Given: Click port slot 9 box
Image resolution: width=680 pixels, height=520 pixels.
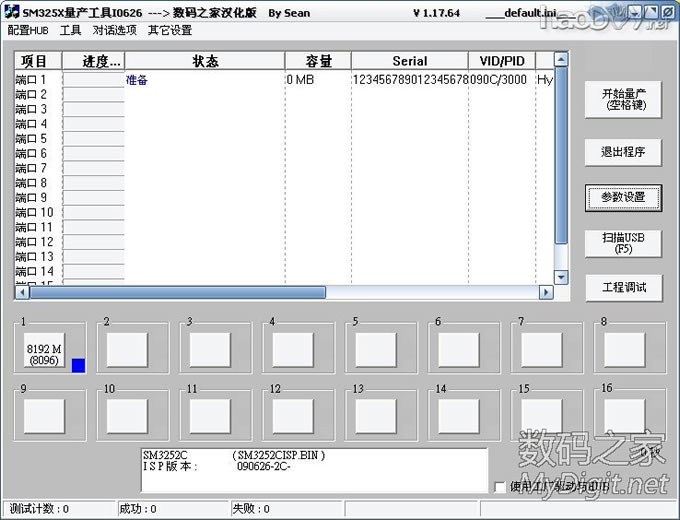Looking at the screenshot, I should (44, 415).
